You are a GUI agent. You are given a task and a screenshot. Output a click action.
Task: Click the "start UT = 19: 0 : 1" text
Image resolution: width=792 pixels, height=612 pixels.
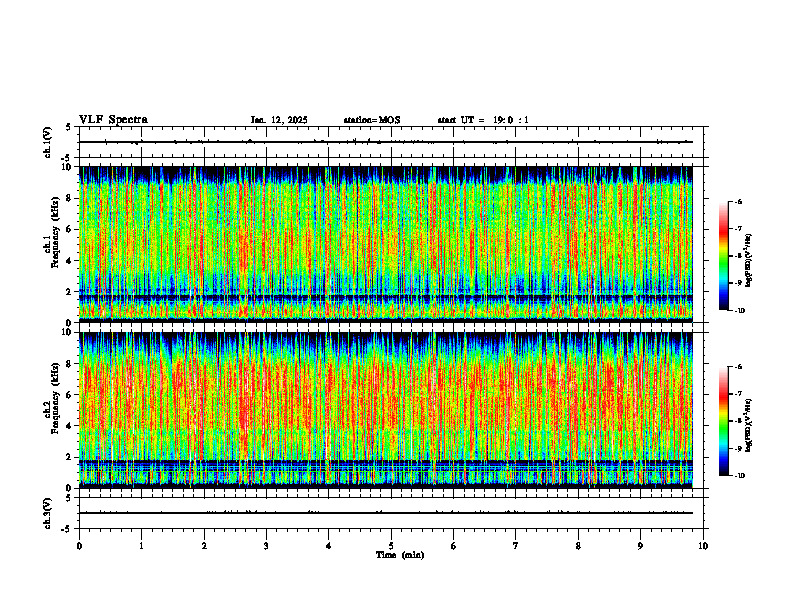click(x=483, y=120)
